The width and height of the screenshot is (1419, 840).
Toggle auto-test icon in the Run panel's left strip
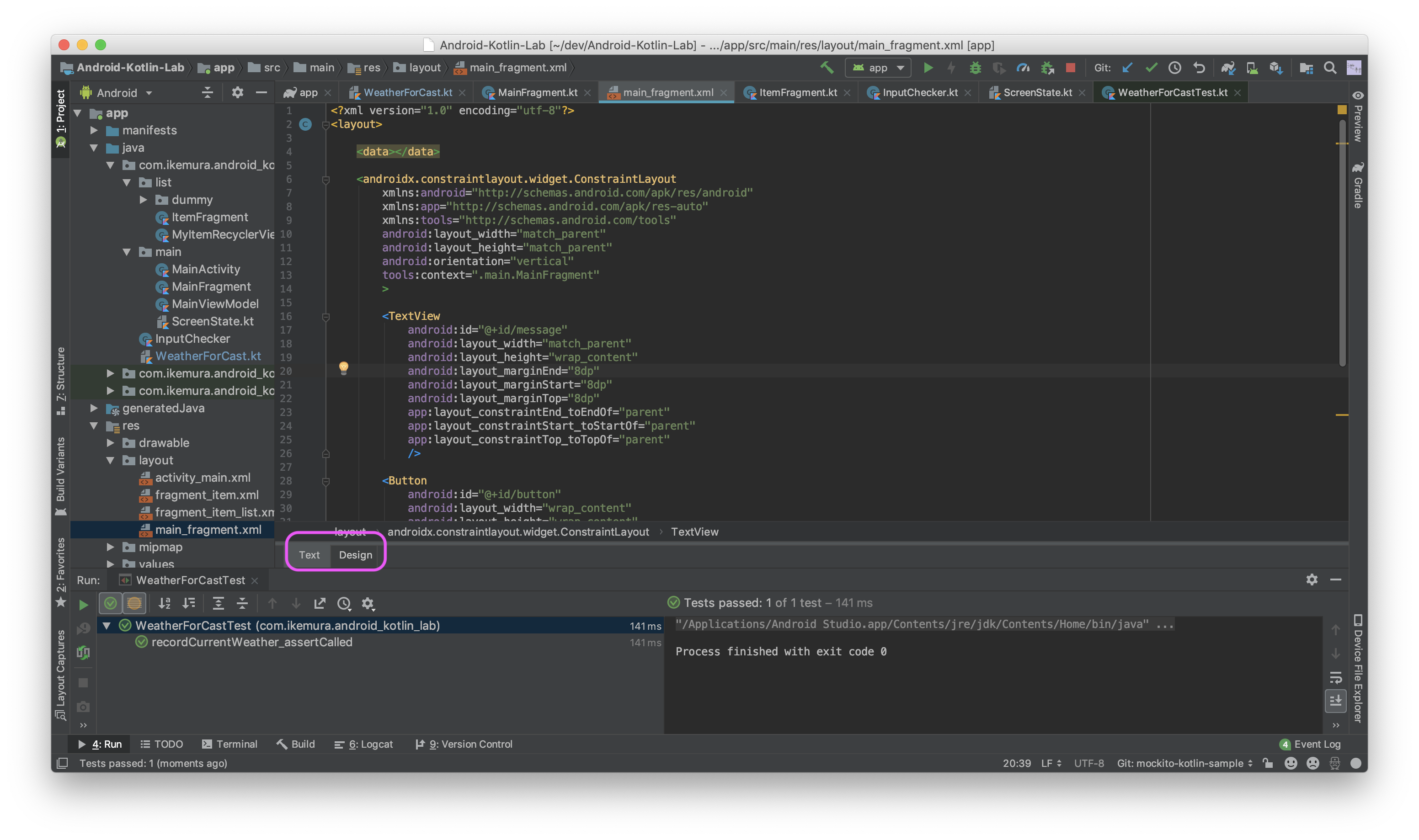[x=83, y=653]
